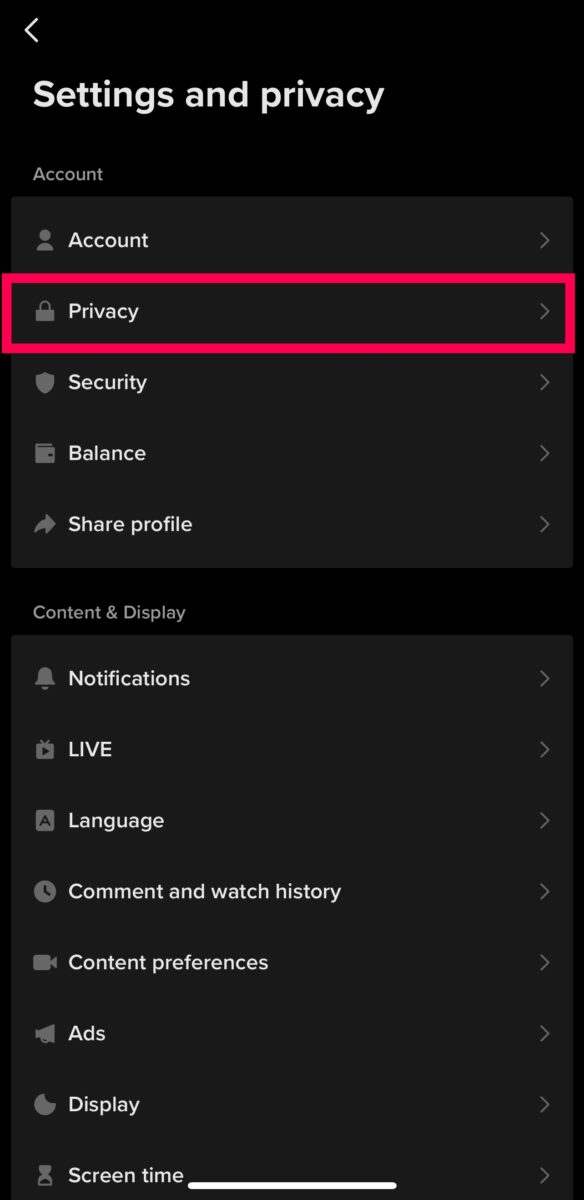Tap the home indicator bar

292,1185
